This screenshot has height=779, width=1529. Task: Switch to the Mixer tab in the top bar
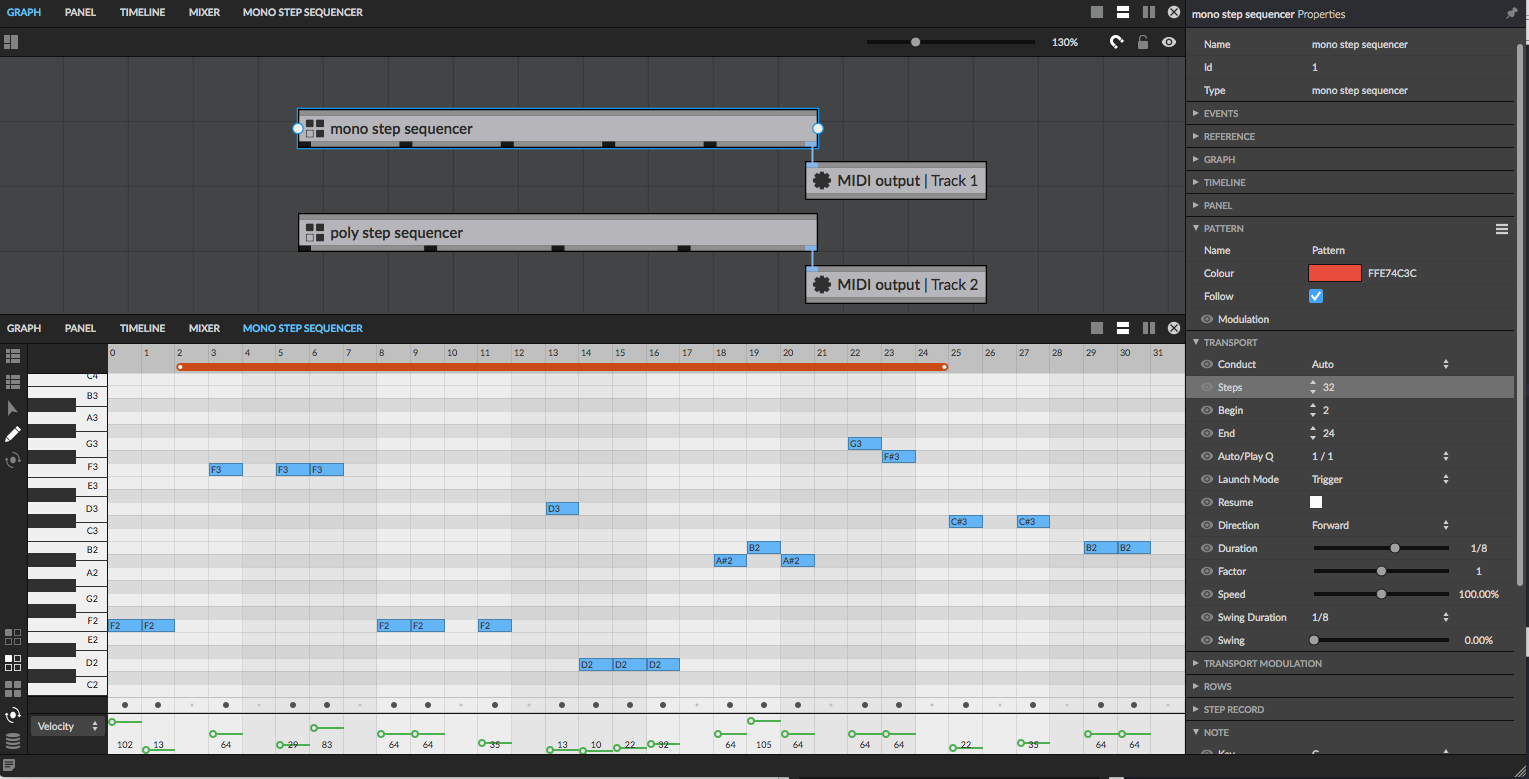tap(204, 12)
